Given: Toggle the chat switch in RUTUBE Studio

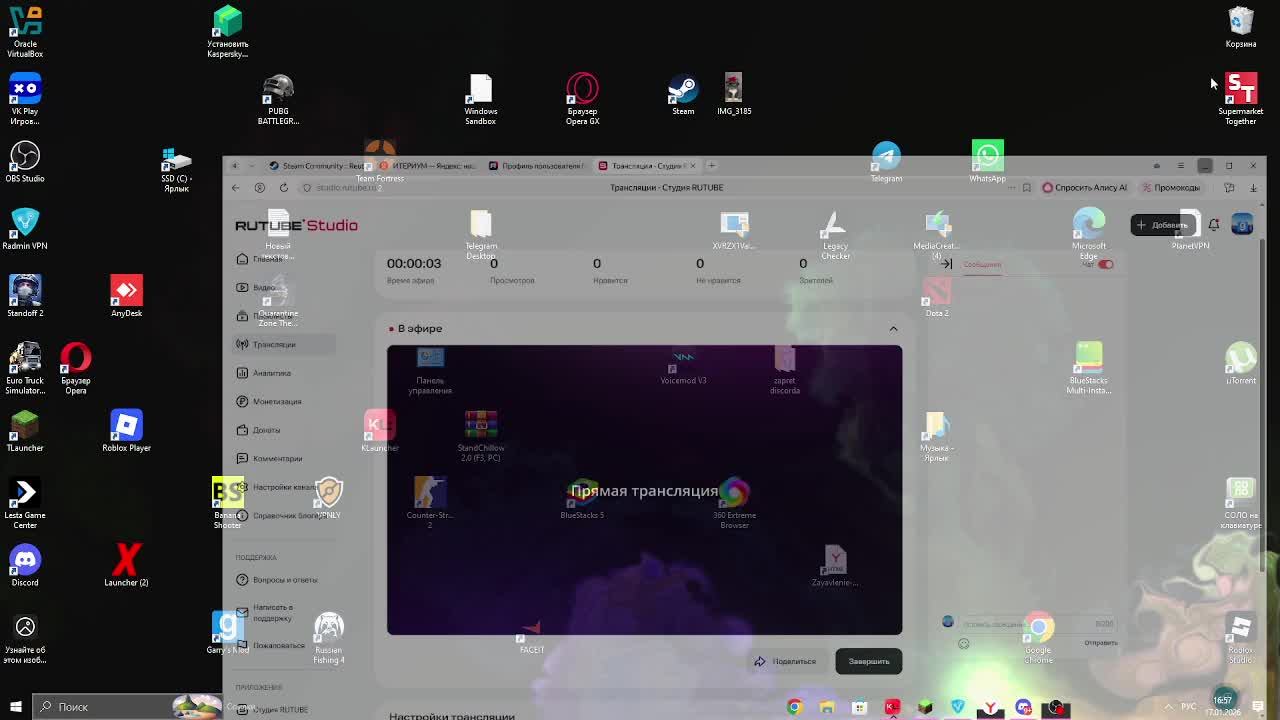Looking at the screenshot, I should (x=1105, y=264).
